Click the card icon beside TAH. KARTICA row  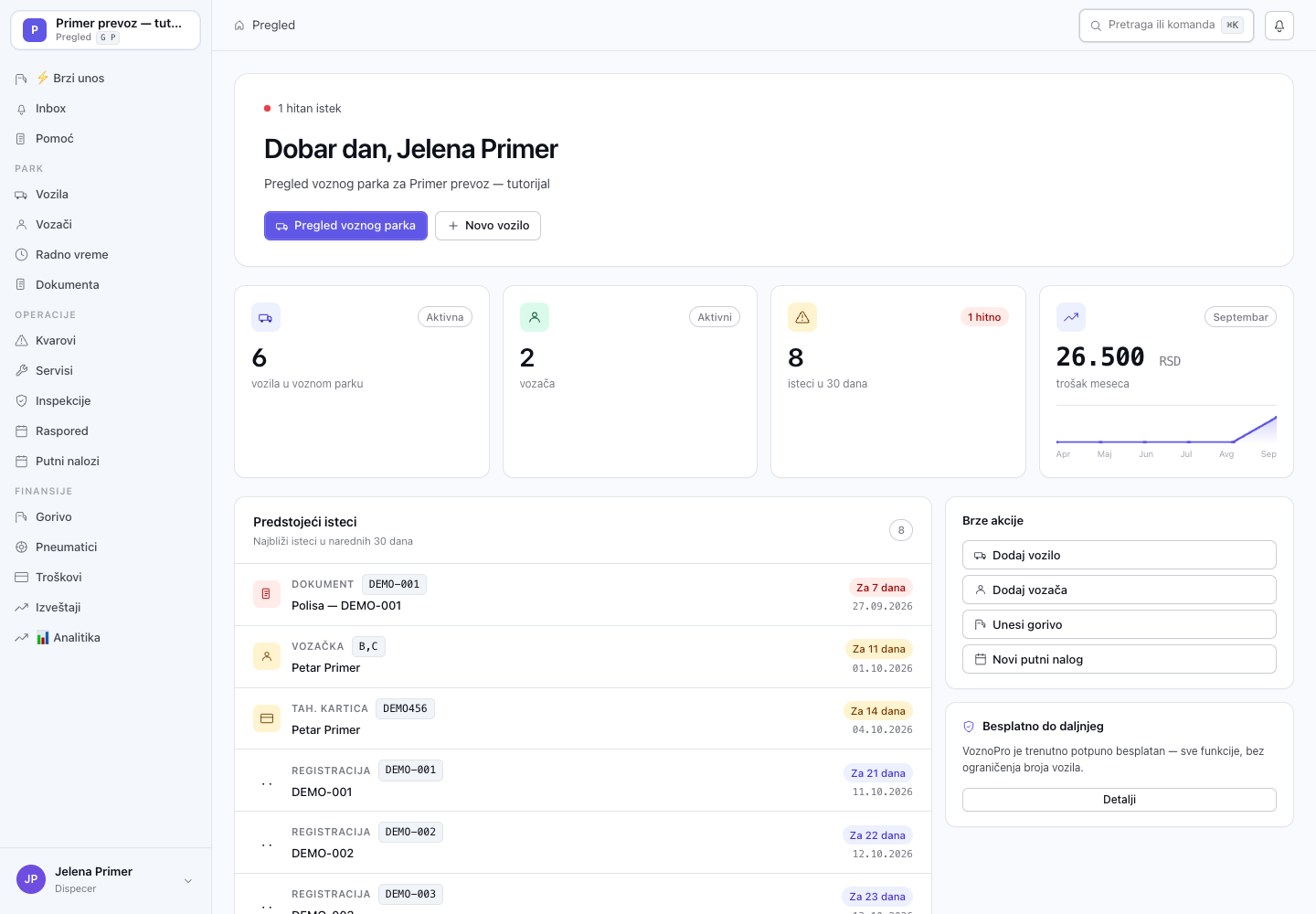pyautogui.click(x=267, y=718)
